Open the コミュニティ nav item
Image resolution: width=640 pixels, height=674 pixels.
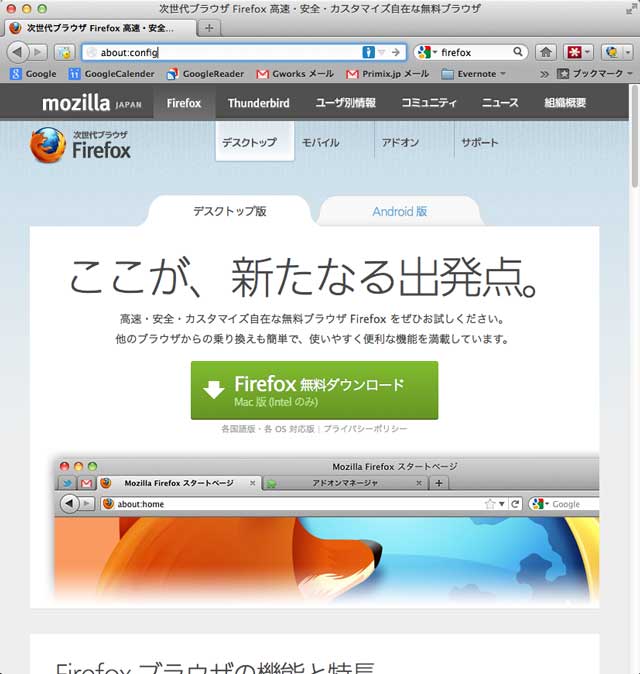point(429,103)
